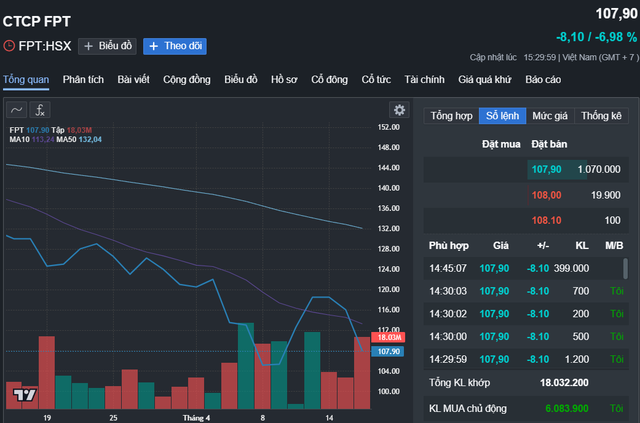Click the 18.03M volume label on axis
Image resolution: width=640 pixels, height=423 pixels.
tap(389, 338)
